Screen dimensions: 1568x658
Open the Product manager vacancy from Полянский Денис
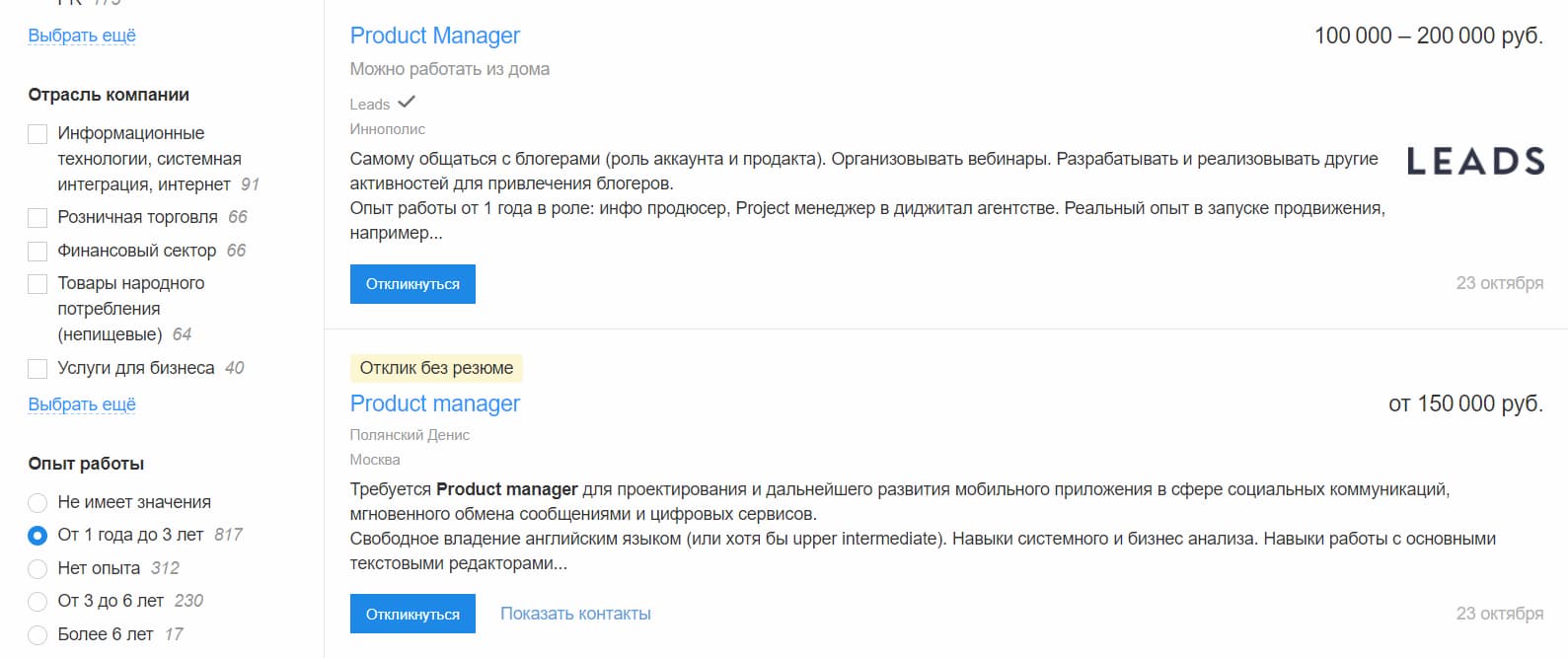coord(434,402)
